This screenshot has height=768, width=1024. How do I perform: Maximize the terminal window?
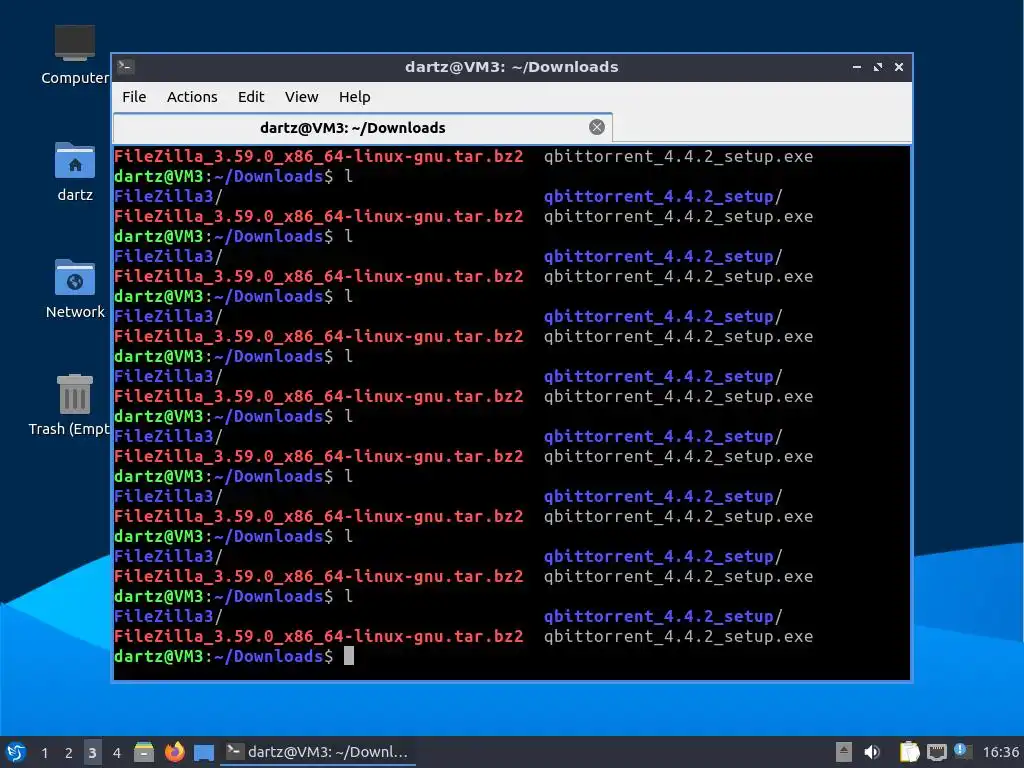pos(878,67)
